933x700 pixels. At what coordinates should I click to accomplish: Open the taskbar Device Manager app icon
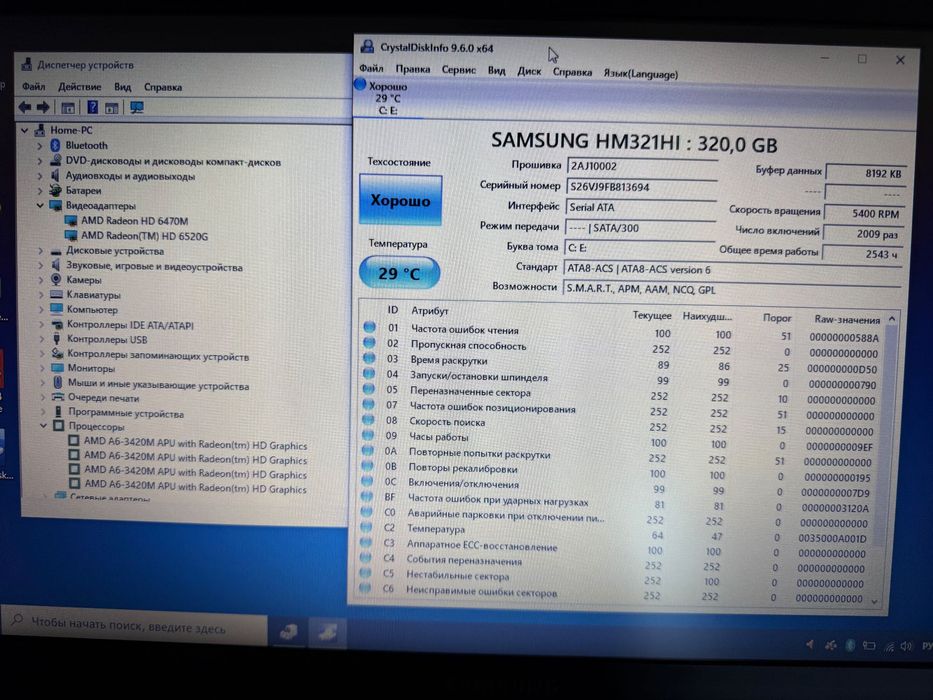click(289, 632)
